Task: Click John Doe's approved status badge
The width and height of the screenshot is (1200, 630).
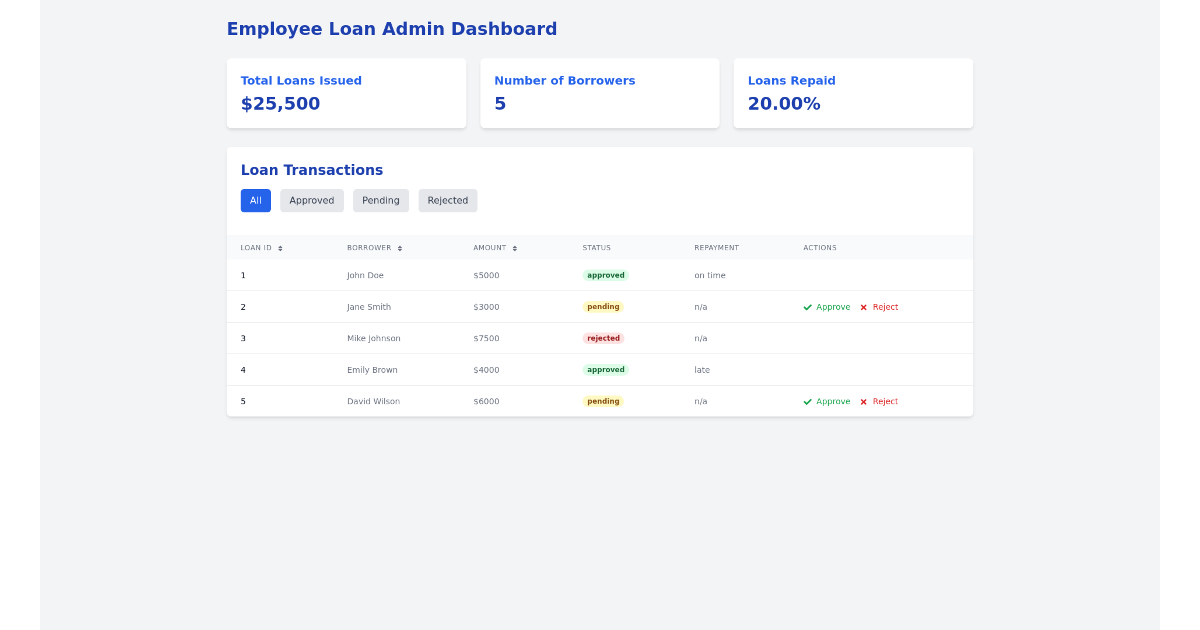Action: tap(605, 275)
